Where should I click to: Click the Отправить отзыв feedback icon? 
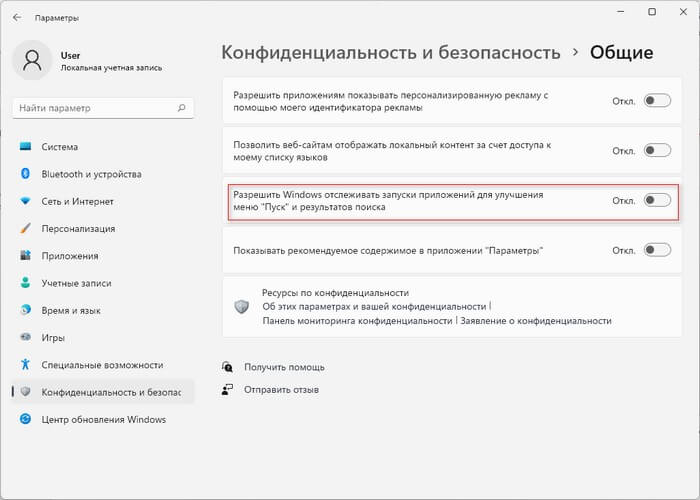(x=227, y=390)
